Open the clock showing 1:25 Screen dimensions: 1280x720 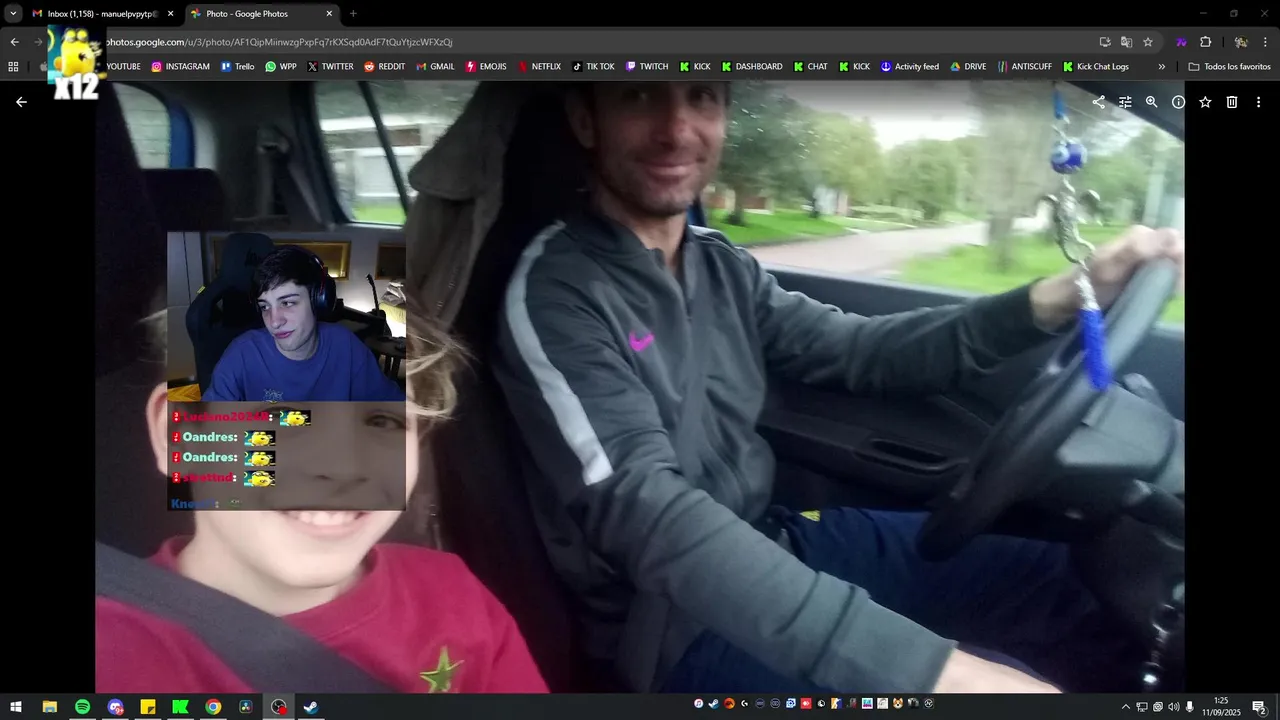point(1221,706)
